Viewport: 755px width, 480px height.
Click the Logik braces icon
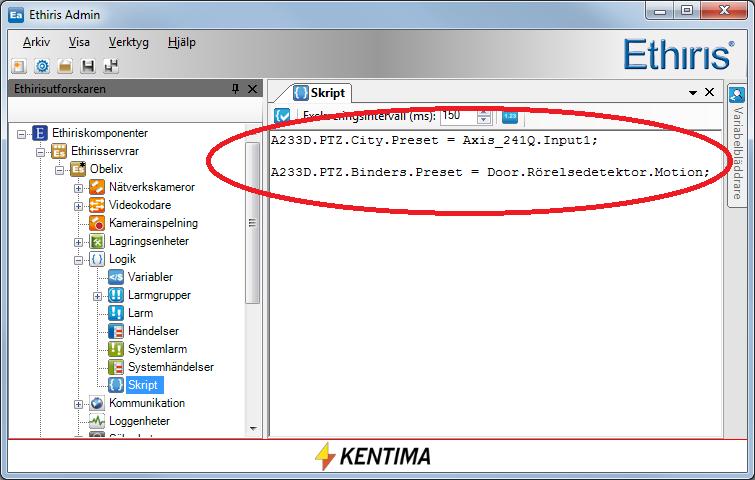point(97,259)
